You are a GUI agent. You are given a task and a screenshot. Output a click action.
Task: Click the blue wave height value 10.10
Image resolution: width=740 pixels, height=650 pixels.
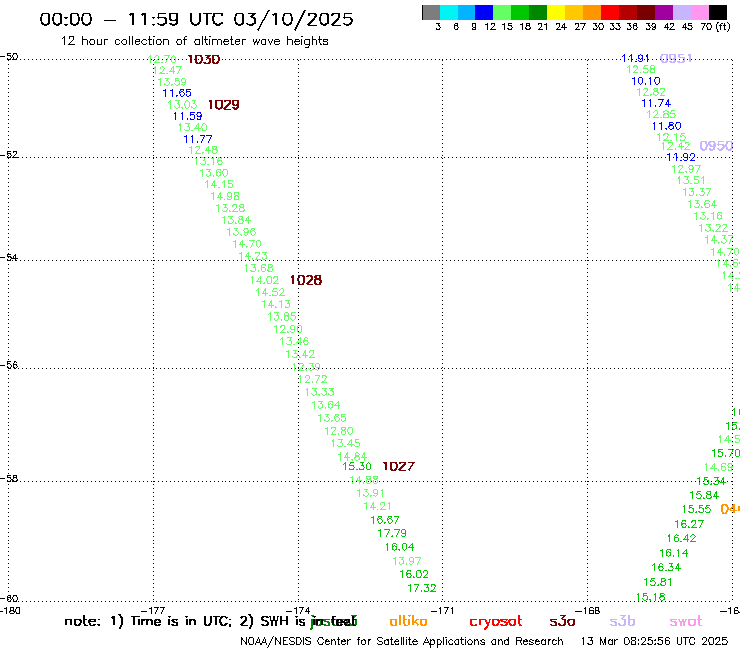click(x=646, y=81)
